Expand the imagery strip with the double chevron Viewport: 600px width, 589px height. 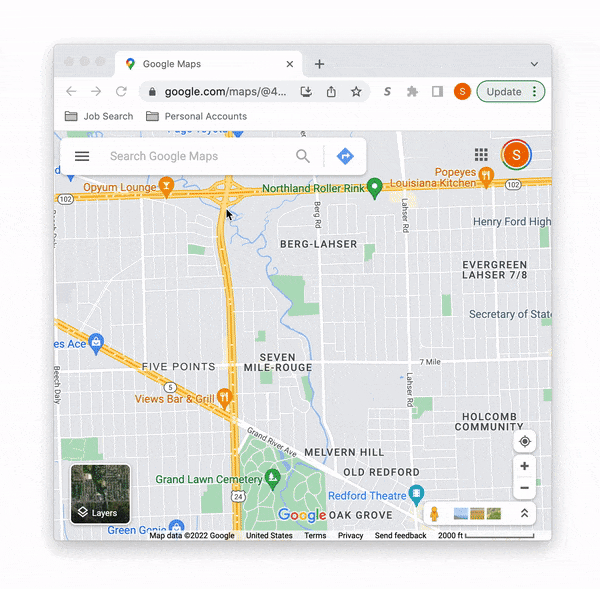[x=524, y=514]
